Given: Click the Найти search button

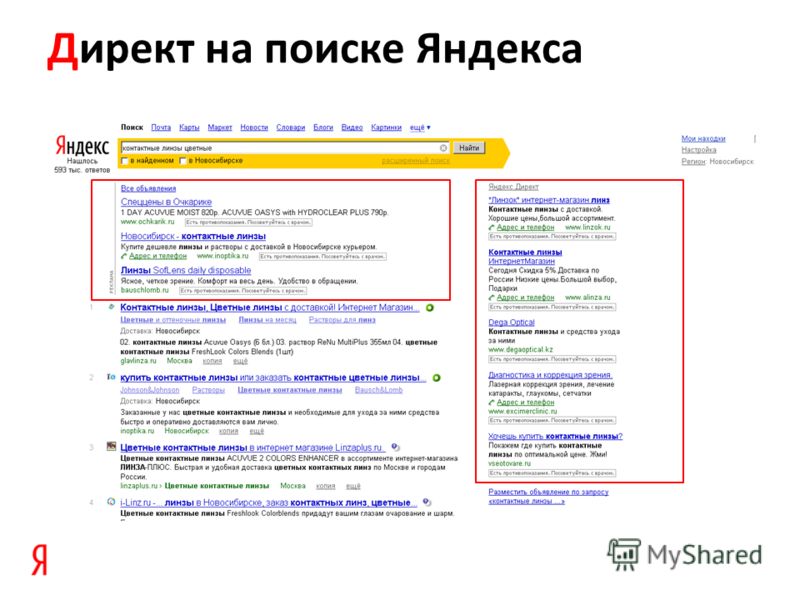Looking at the screenshot, I should pos(469,148).
